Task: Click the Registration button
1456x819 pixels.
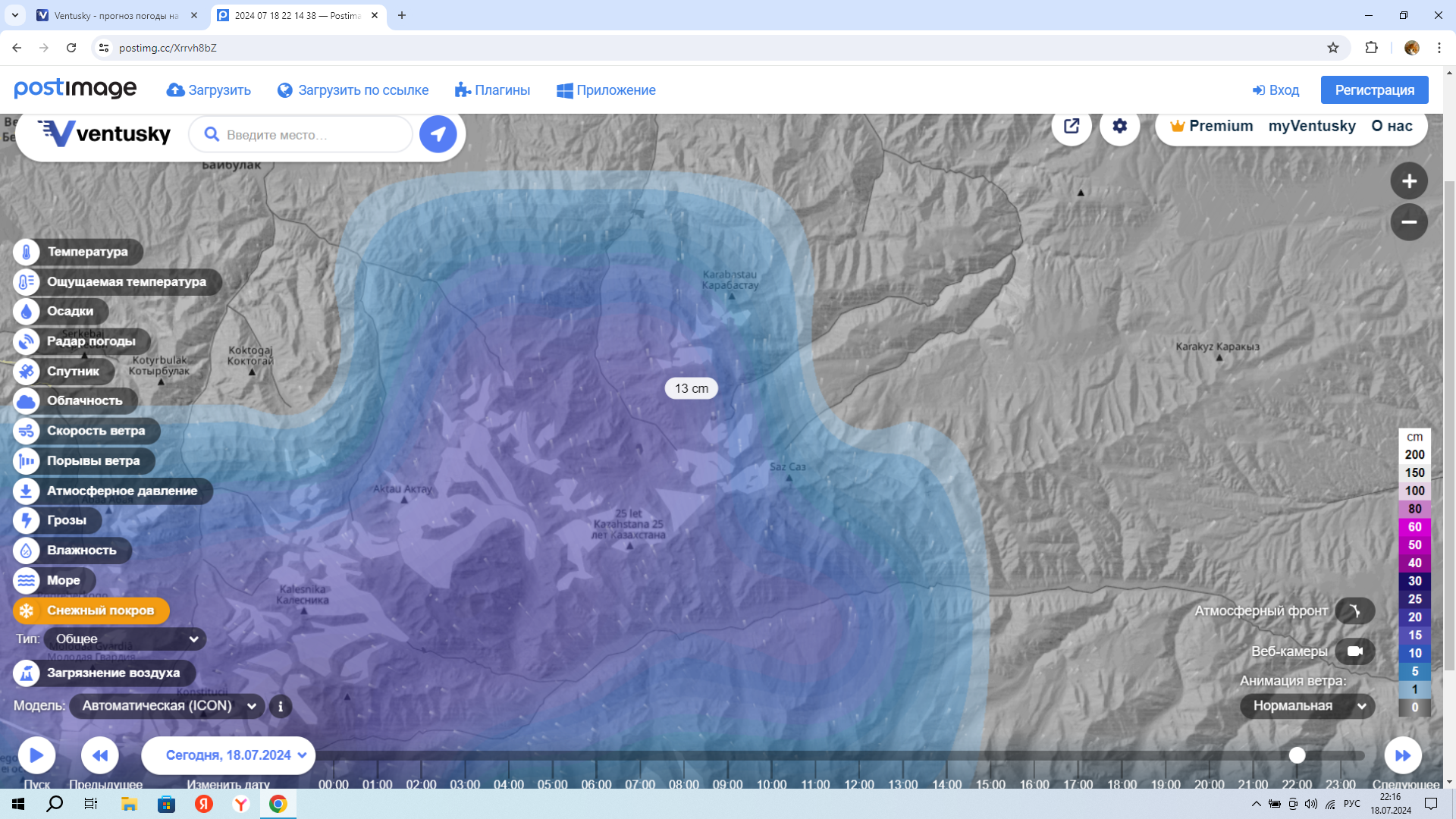Action: point(1374,90)
